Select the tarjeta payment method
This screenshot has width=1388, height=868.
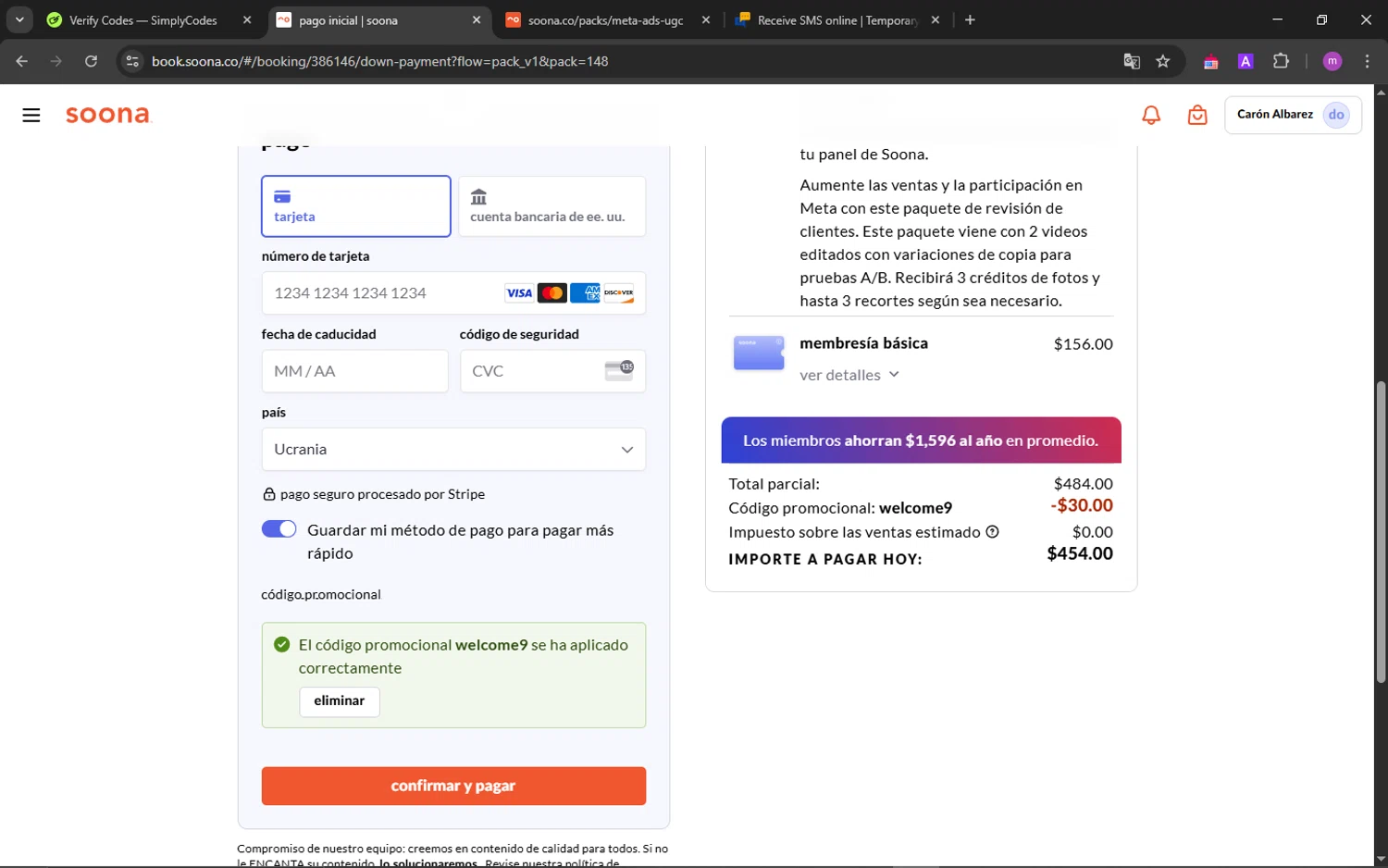(x=356, y=206)
